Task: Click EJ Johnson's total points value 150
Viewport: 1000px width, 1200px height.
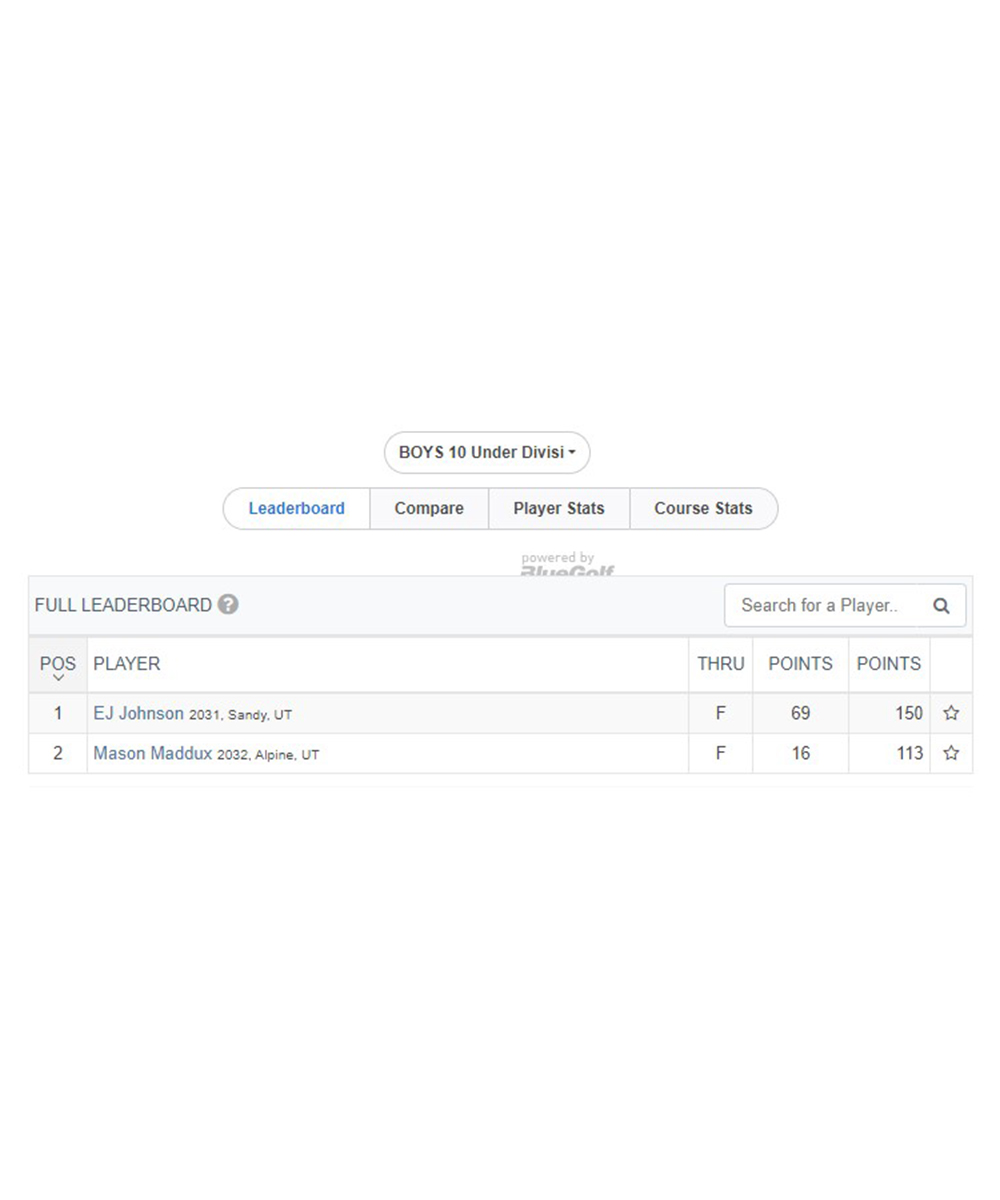Action: coord(909,714)
